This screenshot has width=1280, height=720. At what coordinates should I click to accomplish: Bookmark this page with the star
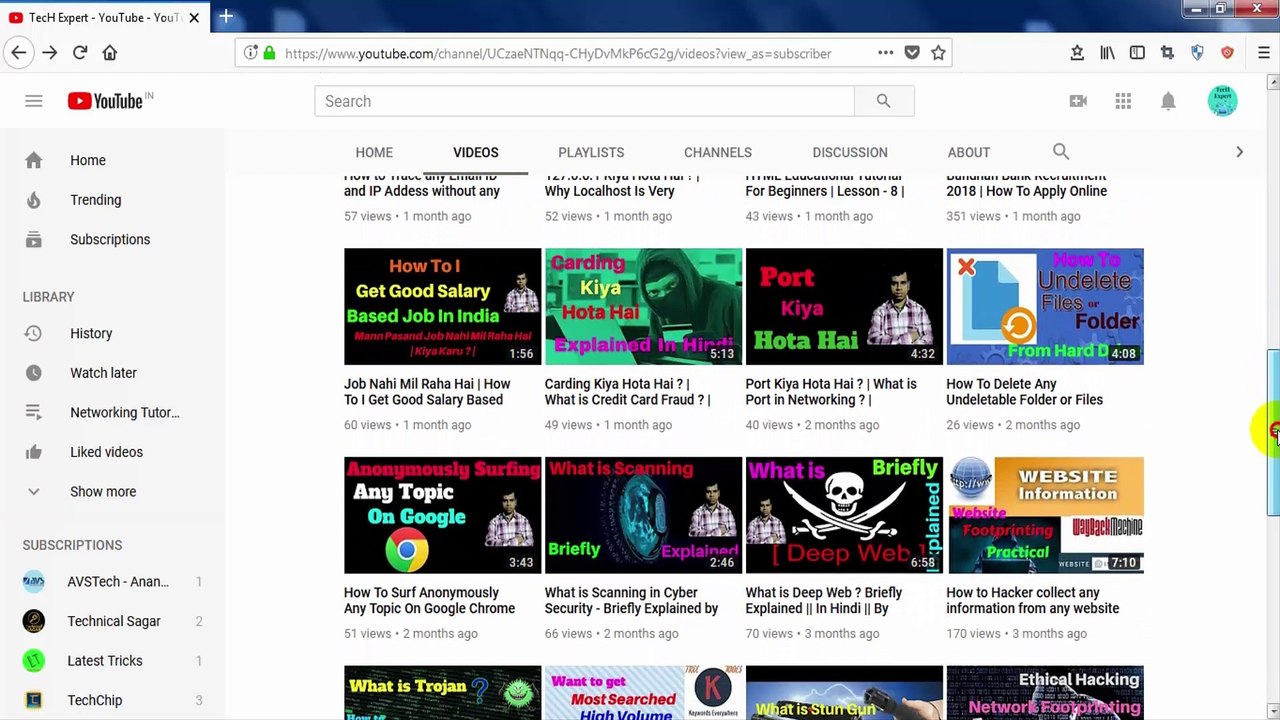pos(938,53)
